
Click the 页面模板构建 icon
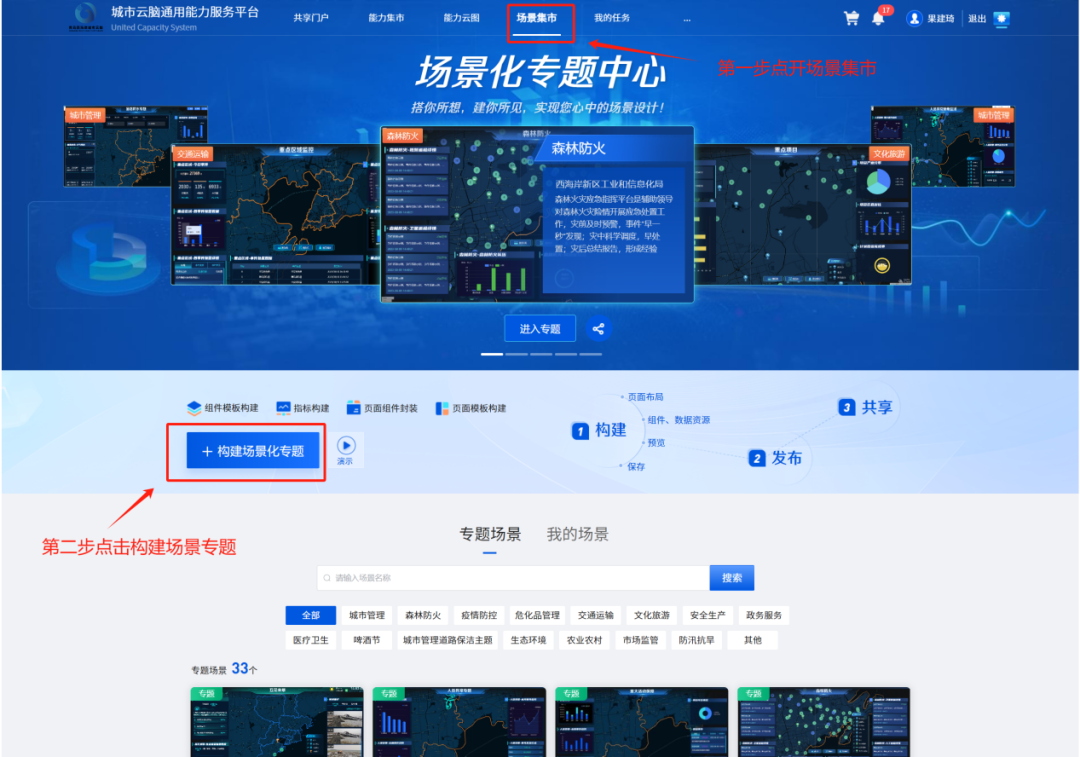(441, 407)
